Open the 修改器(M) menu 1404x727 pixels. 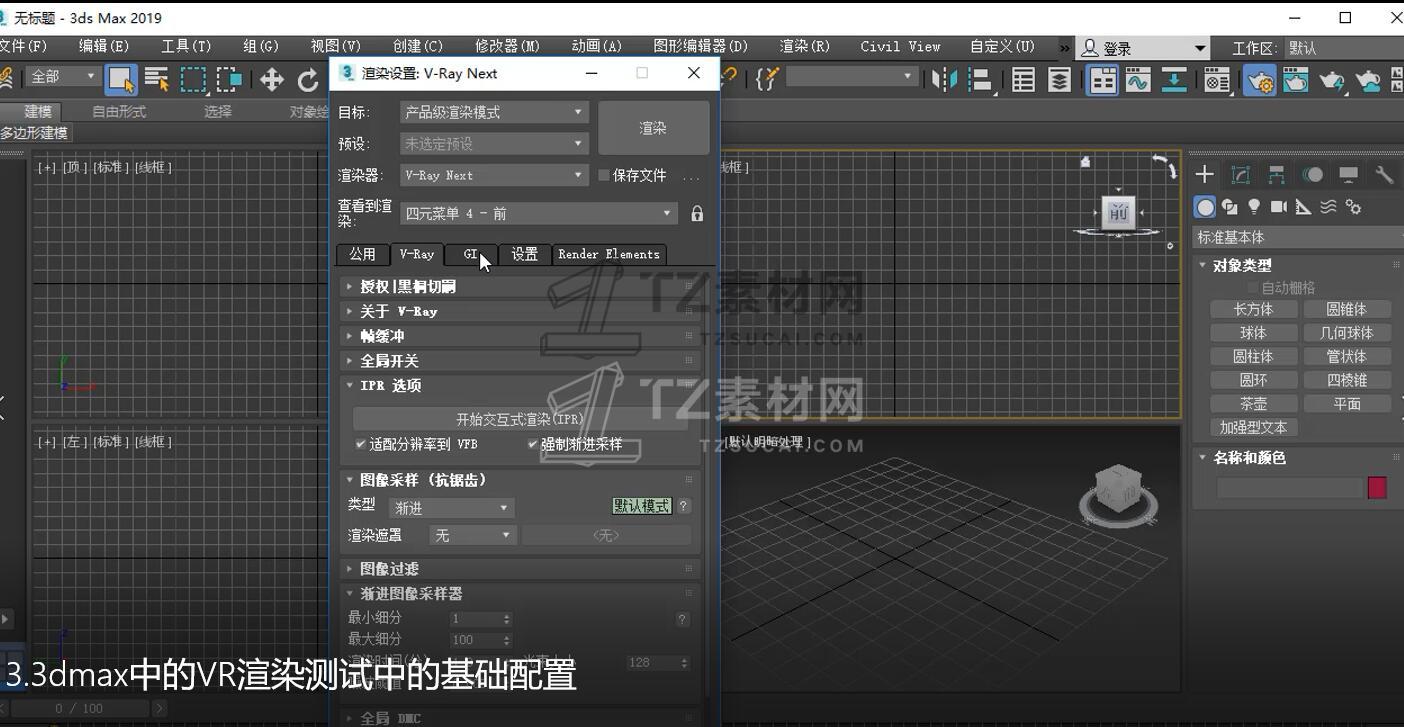pyautogui.click(x=507, y=46)
